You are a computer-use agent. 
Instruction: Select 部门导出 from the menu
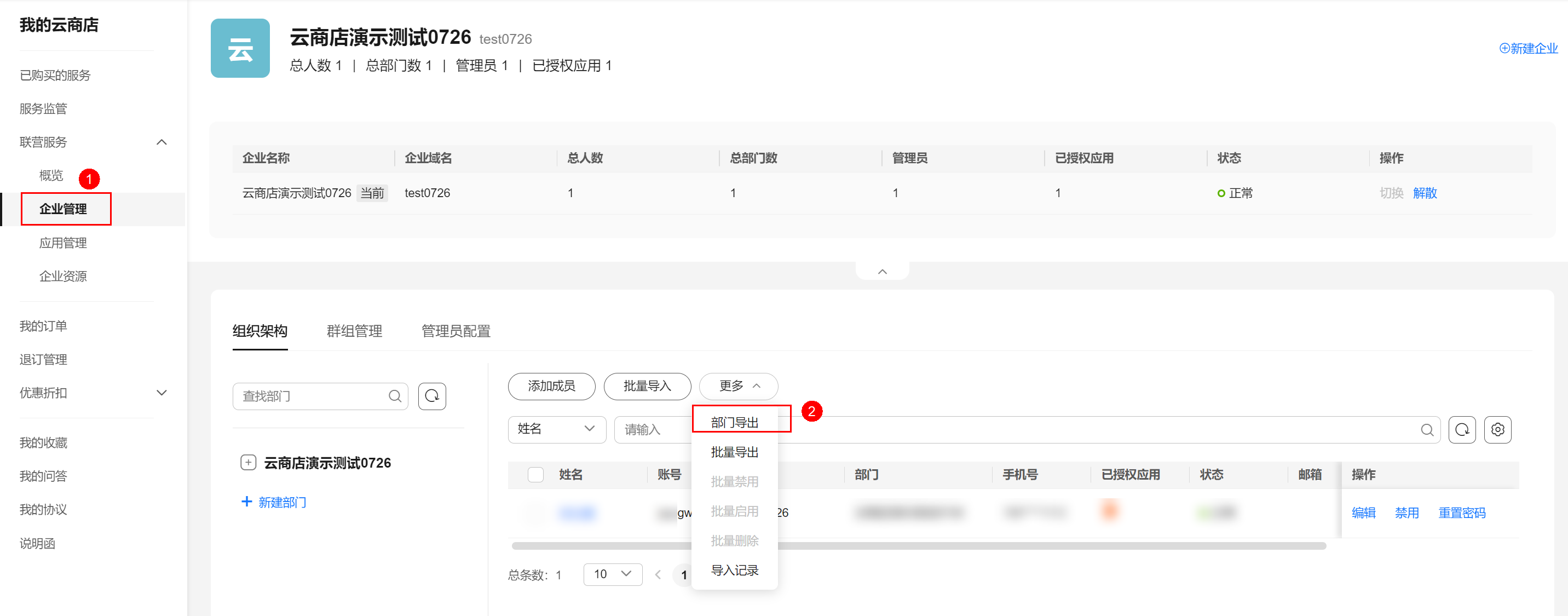pyautogui.click(x=735, y=420)
